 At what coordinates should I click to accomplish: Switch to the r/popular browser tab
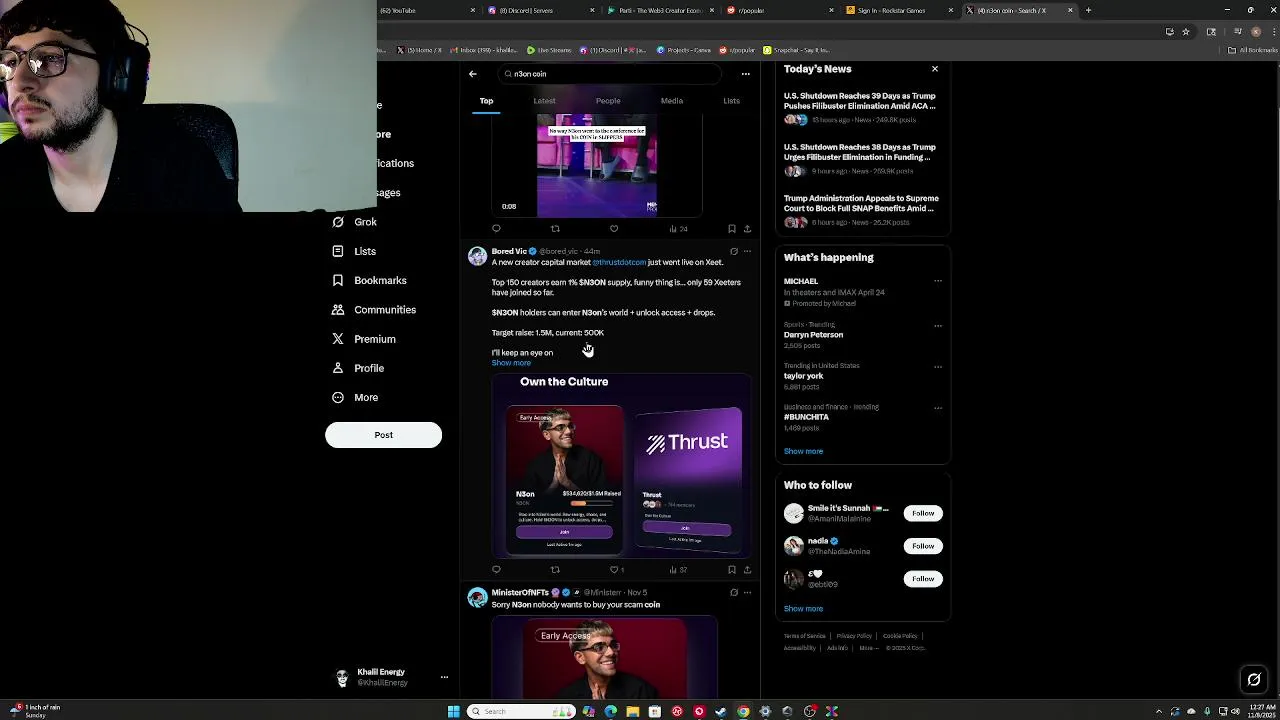[780, 10]
